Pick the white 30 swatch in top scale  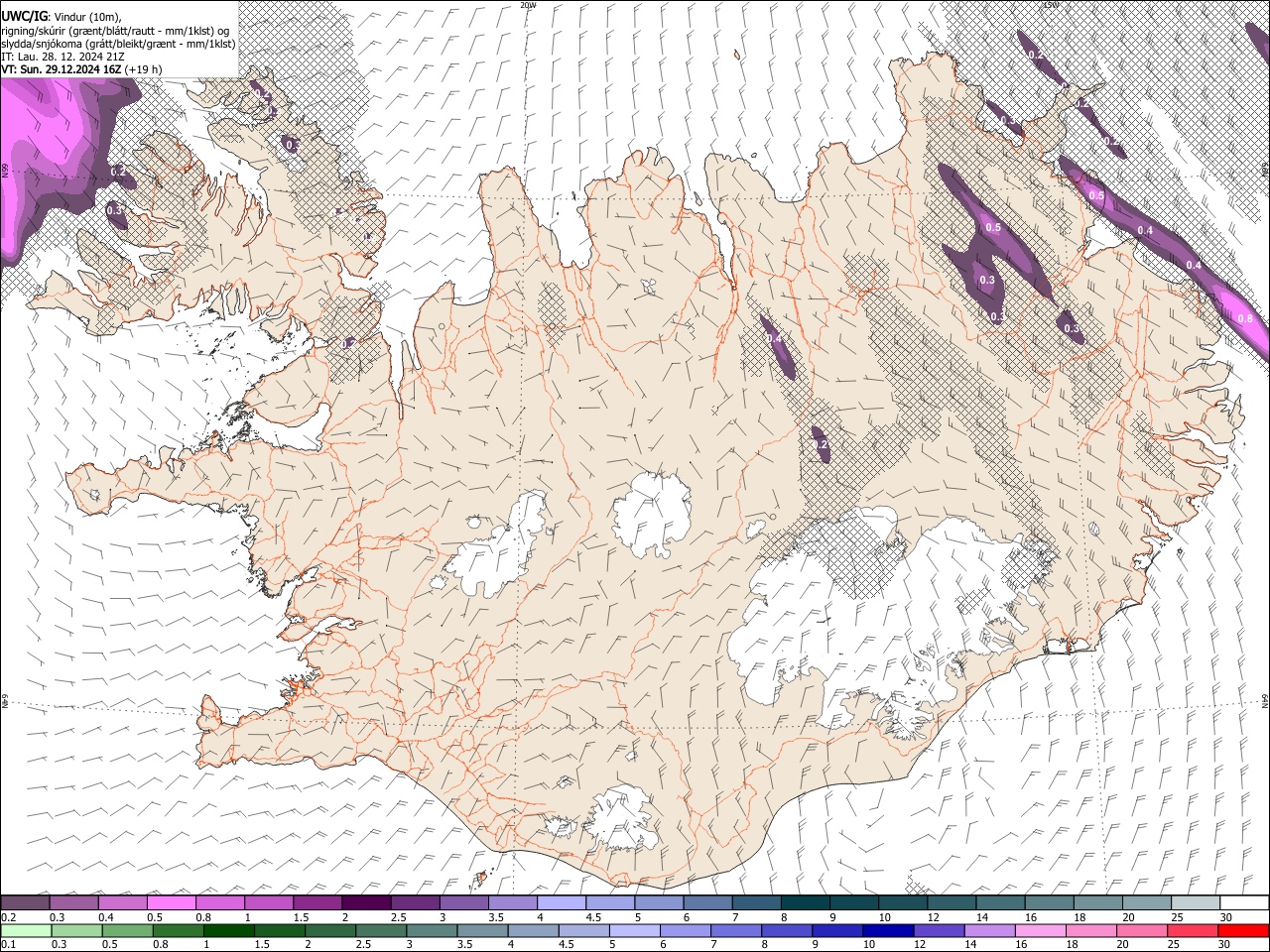pyautogui.click(x=1244, y=902)
